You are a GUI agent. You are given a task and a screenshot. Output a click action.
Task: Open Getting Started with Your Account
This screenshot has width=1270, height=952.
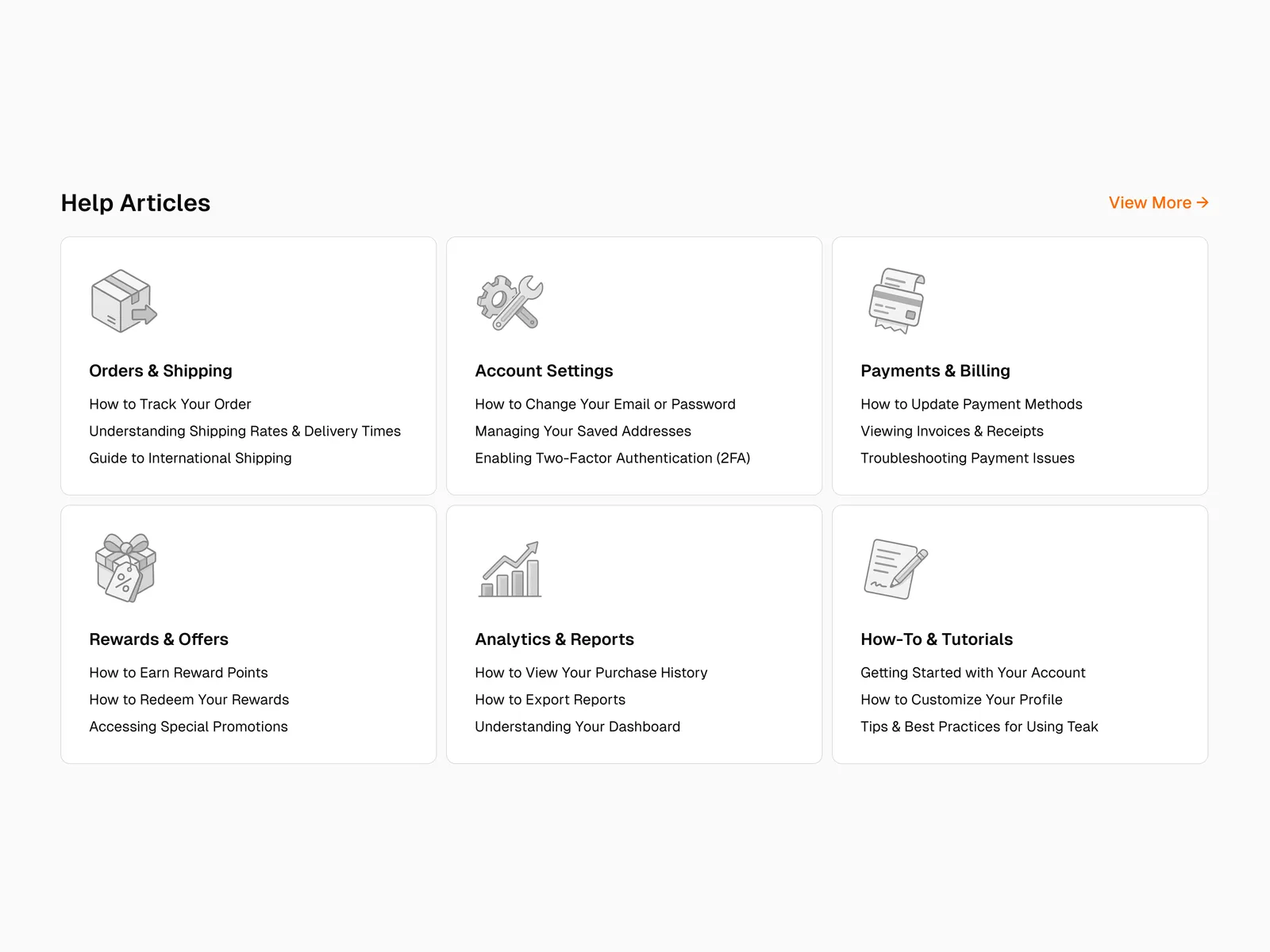pos(972,673)
